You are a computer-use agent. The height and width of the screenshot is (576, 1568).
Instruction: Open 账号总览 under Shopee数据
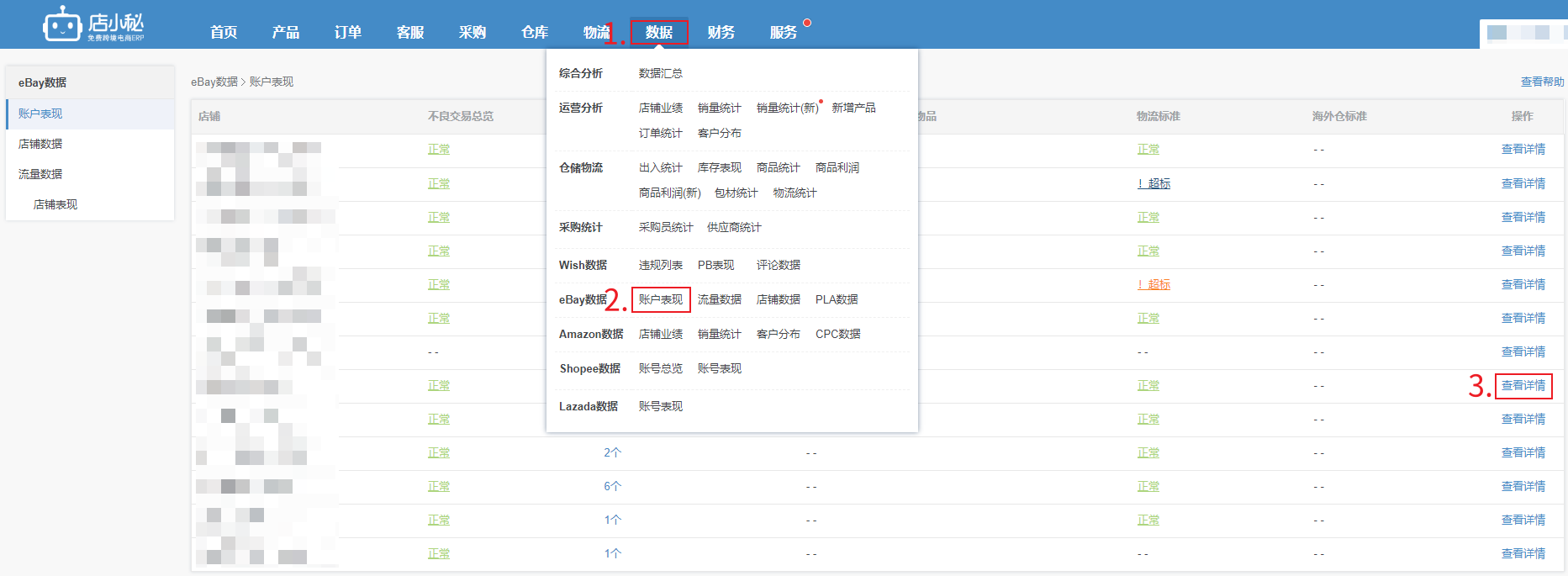point(661,368)
